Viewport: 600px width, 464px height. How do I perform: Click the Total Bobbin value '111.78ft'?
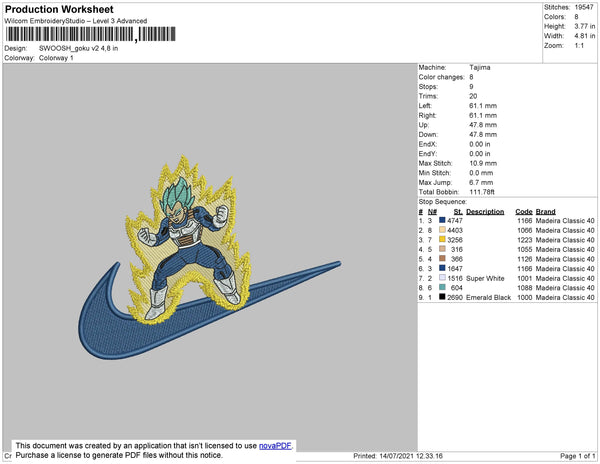tap(482, 192)
